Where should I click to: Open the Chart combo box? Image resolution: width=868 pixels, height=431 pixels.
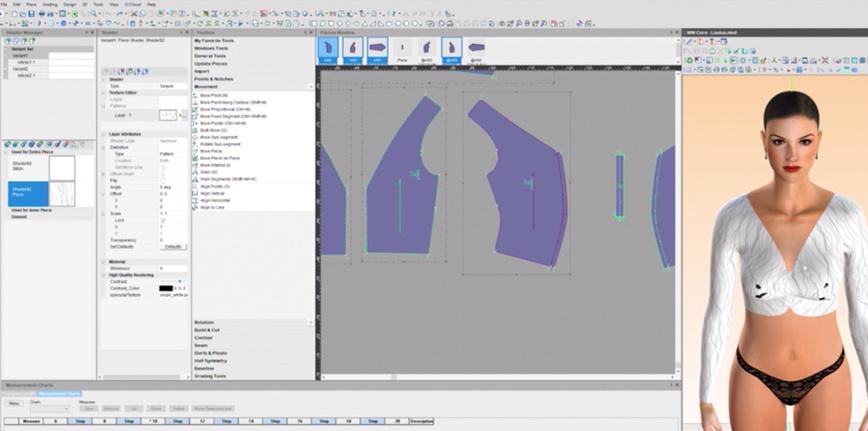50,408
